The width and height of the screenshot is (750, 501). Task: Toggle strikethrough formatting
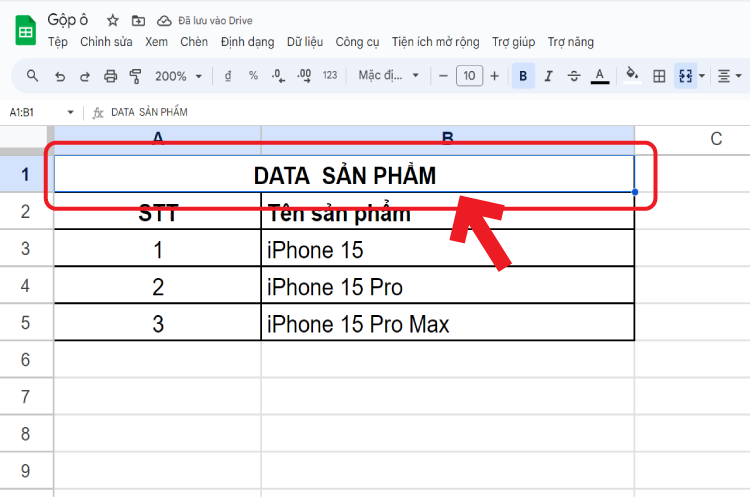(574, 76)
